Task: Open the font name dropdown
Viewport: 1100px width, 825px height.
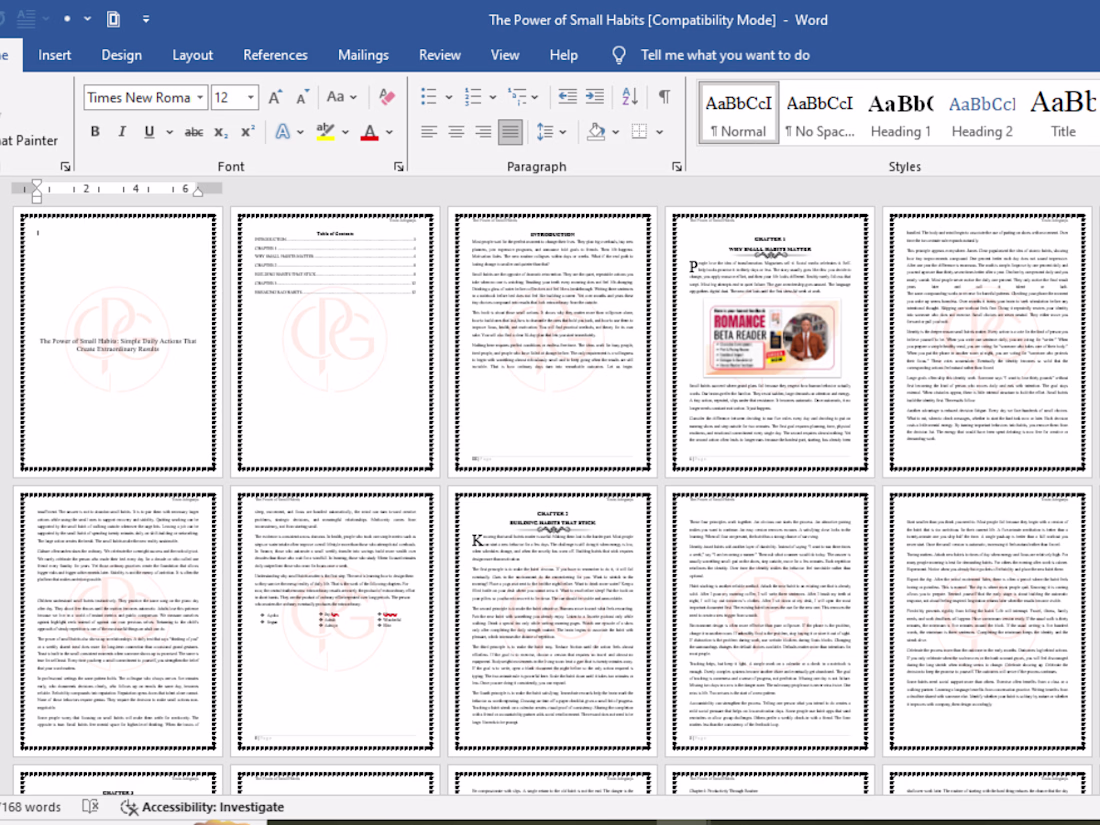Action: coord(201,97)
